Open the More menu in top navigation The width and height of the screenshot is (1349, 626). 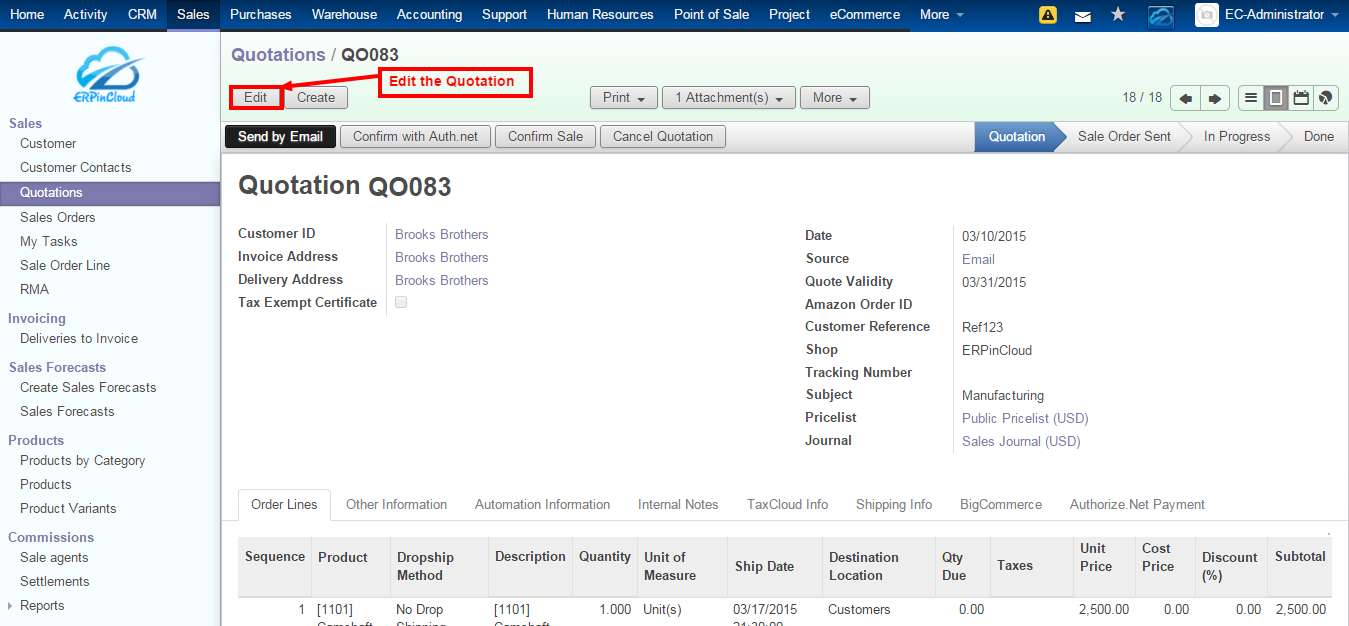[942, 15]
